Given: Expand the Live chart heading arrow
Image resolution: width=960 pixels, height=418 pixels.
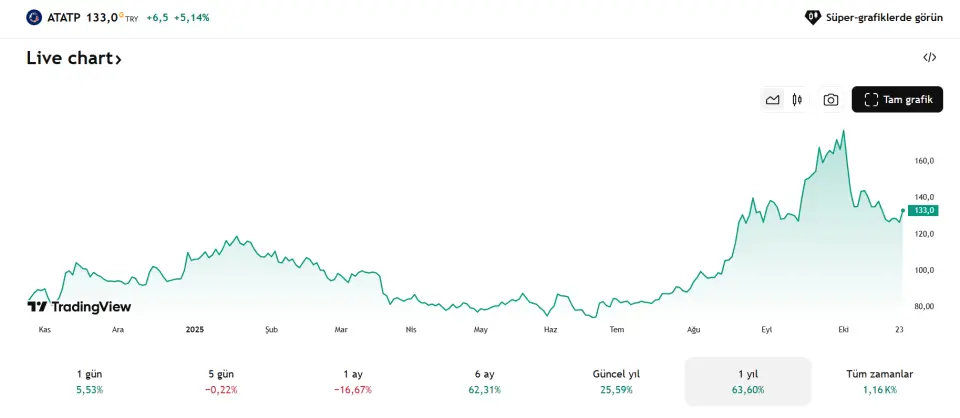Looking at the screenshot, I should pyautogui.click(x=119, y=60).
